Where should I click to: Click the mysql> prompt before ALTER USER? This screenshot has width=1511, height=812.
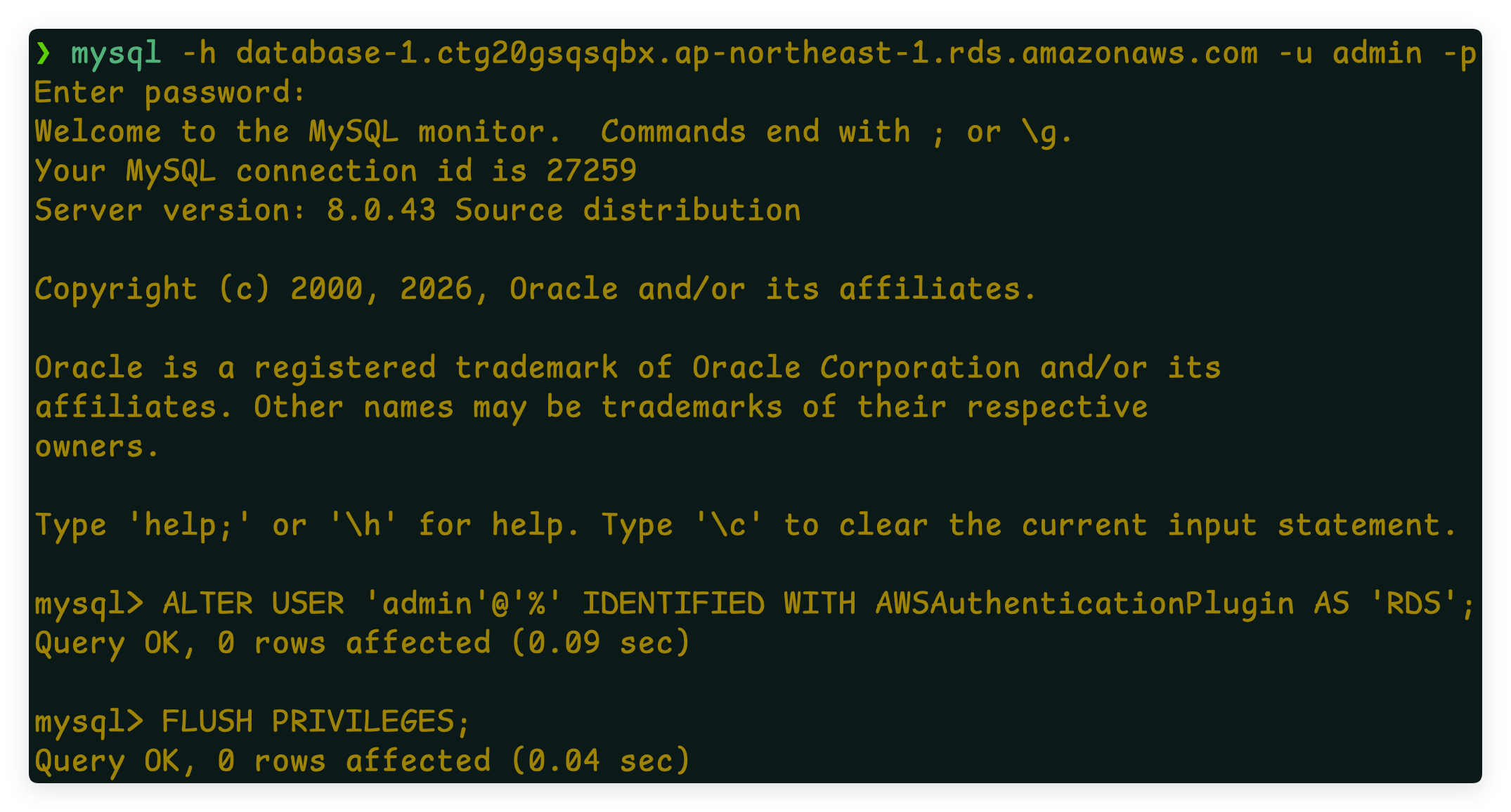point(89,604)
